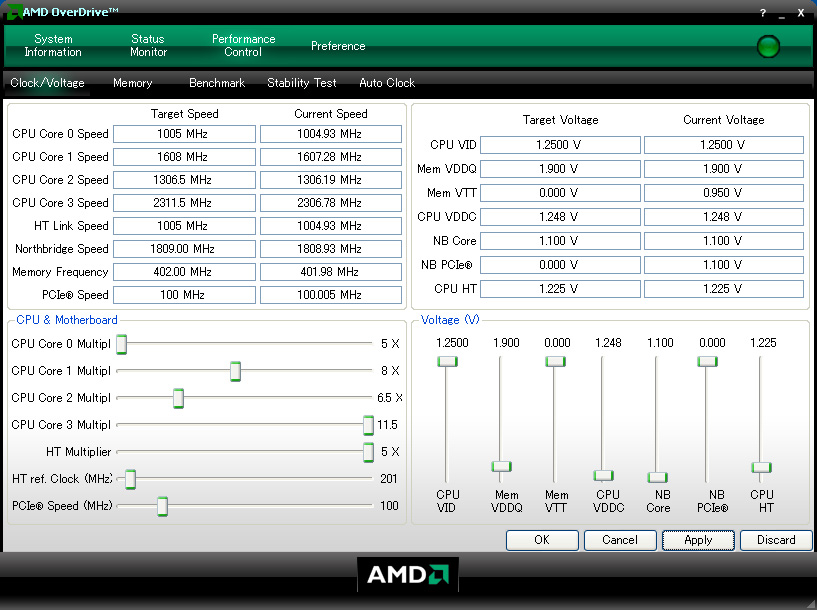Click the HT Multiplier slider handle

(x=368, y=452)
